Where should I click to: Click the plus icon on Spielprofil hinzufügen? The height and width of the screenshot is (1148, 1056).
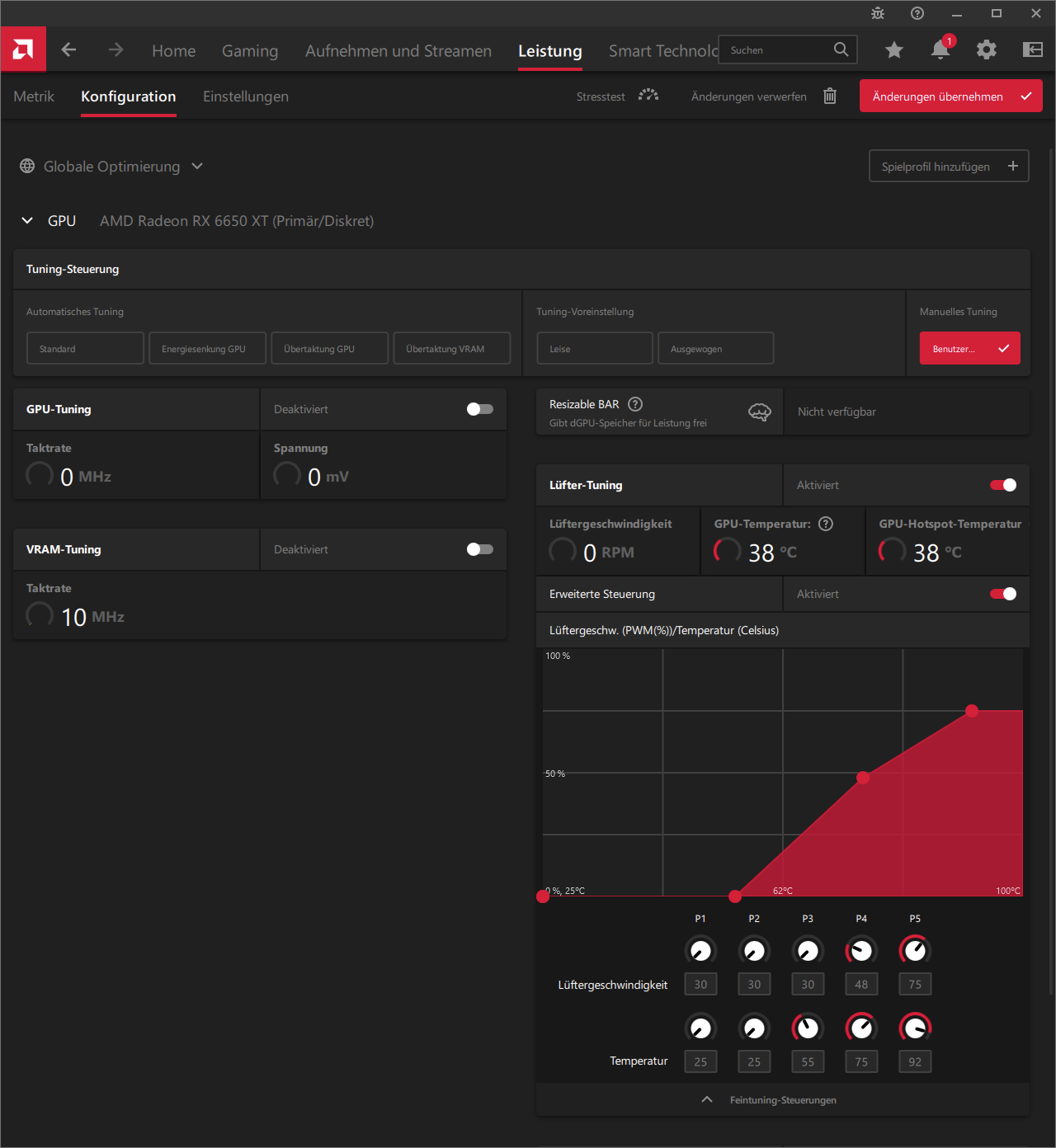[1013, 166]
